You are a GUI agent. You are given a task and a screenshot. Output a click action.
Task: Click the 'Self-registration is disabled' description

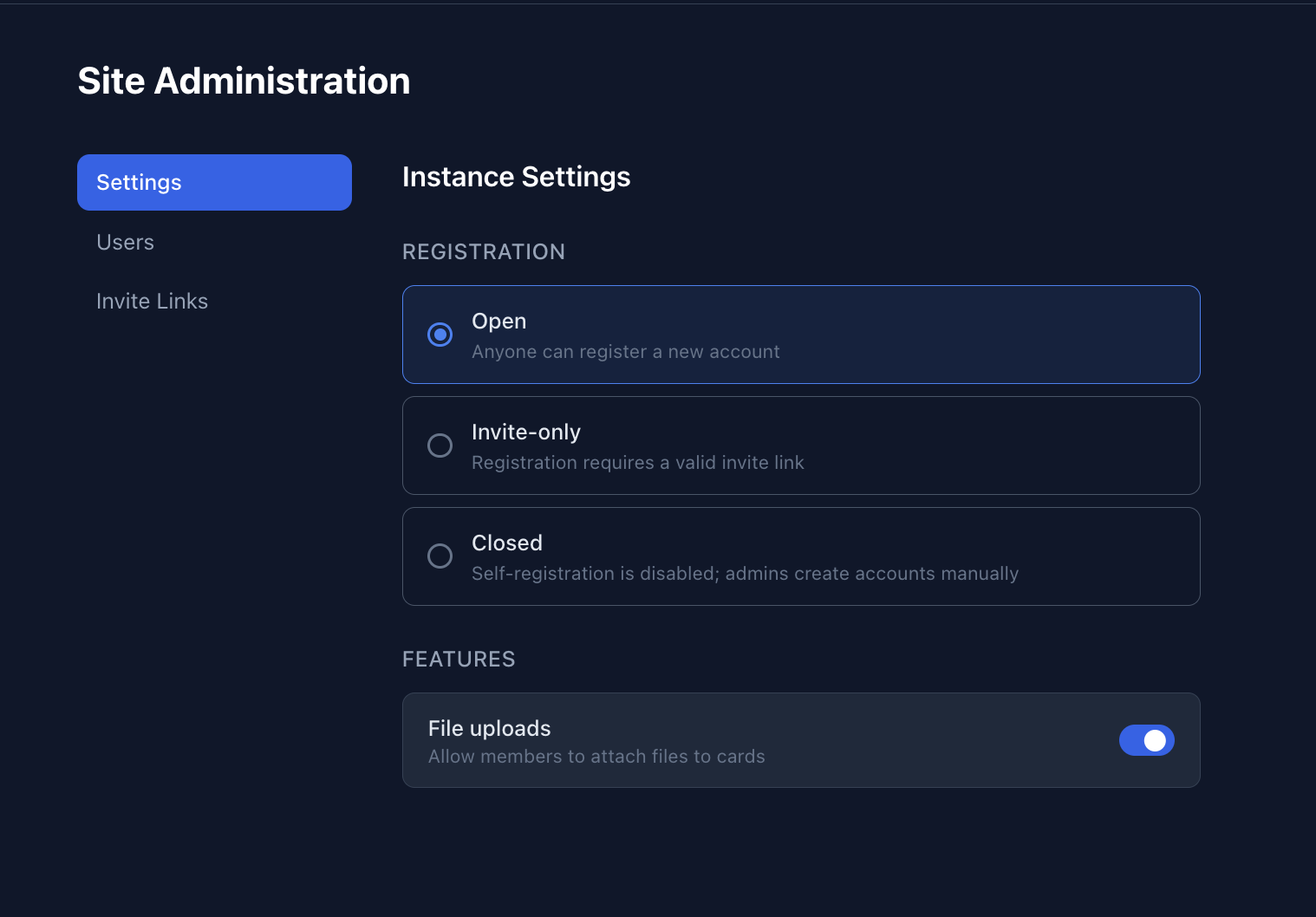pos(745,573)
